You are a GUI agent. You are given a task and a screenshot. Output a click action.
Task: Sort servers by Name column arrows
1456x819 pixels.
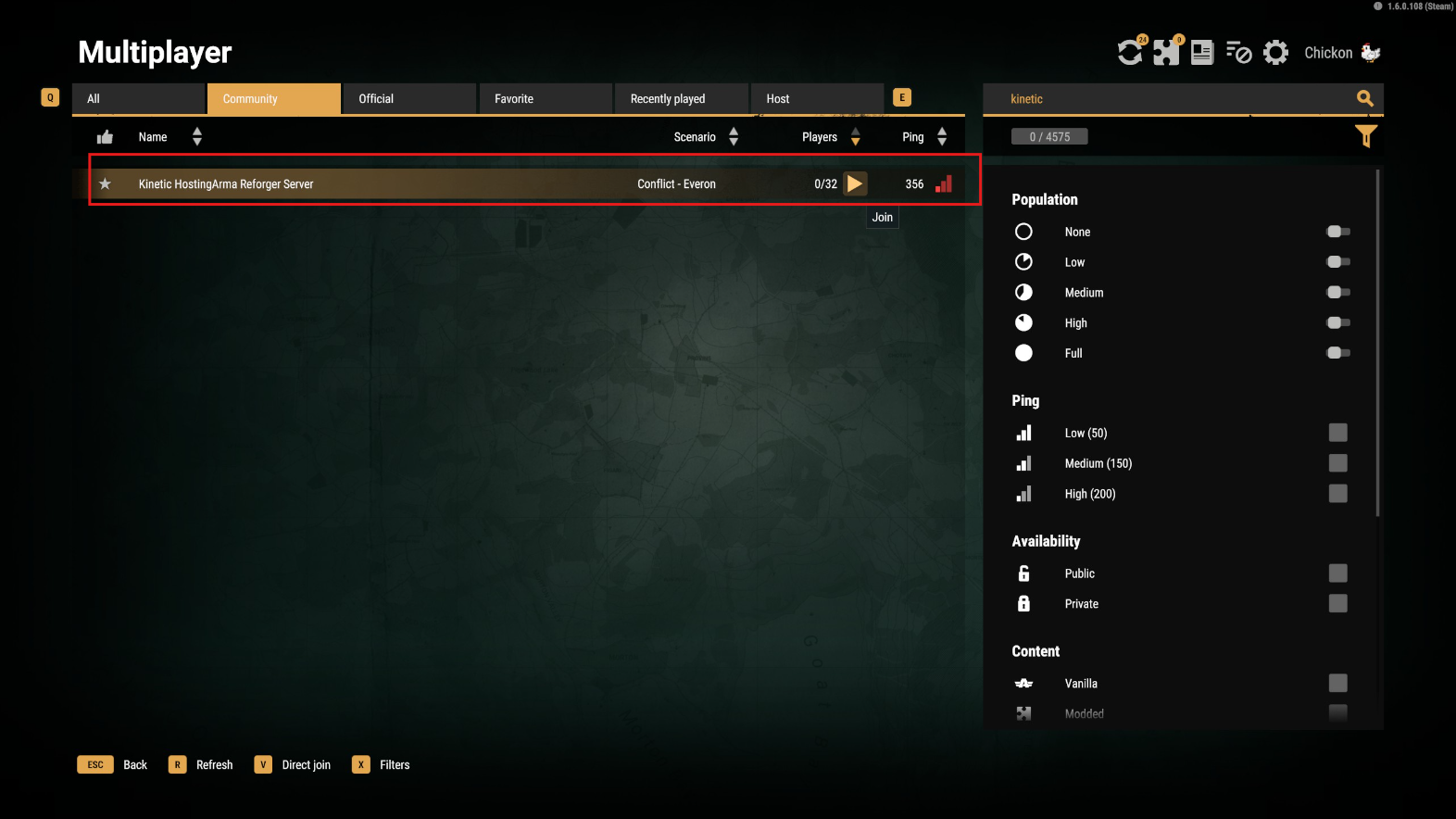point(196,137)
